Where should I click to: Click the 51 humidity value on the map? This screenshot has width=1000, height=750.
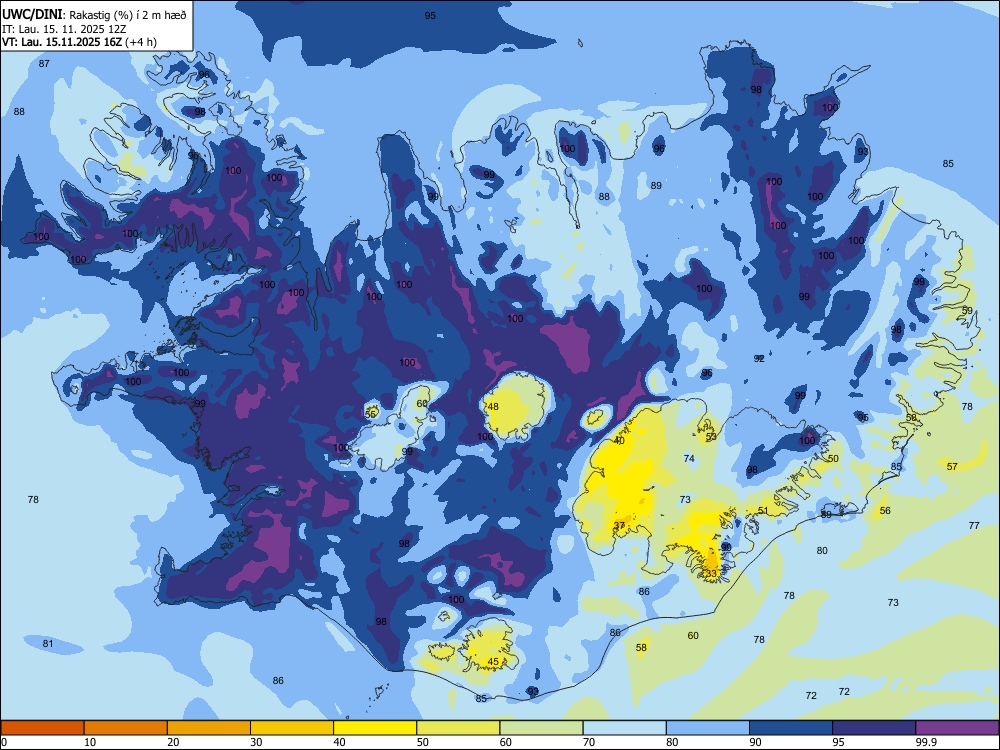click(763, 511)
